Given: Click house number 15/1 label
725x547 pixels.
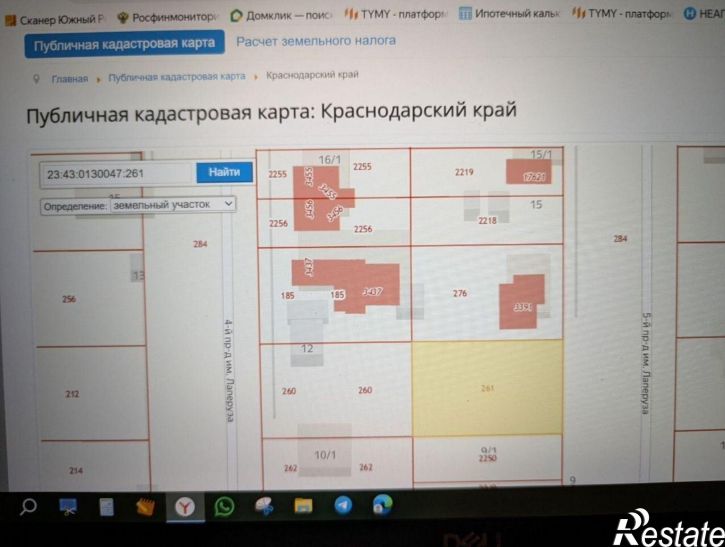Looking at the screenshot, I should click(541, 155).
